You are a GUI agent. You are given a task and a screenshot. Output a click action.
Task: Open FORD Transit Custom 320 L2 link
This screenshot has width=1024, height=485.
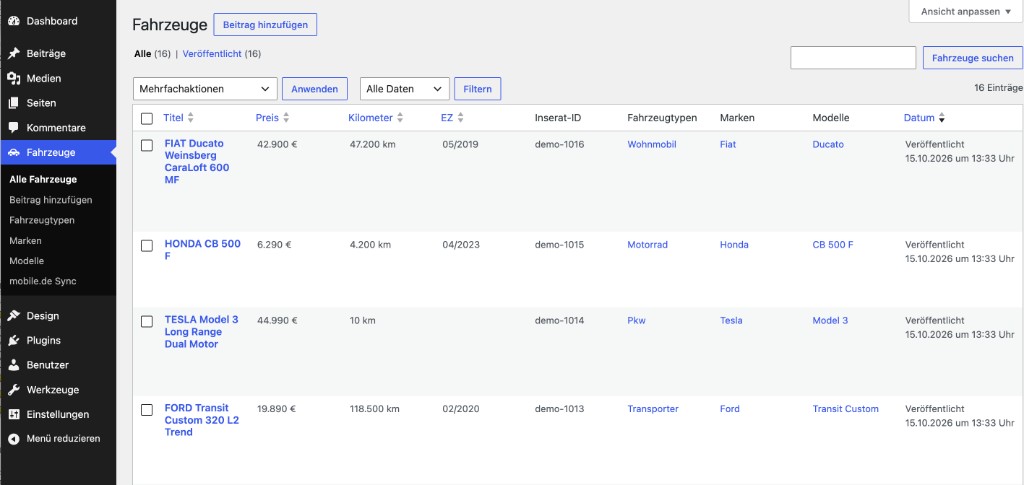pyautogui.click(x=202, y=420)
